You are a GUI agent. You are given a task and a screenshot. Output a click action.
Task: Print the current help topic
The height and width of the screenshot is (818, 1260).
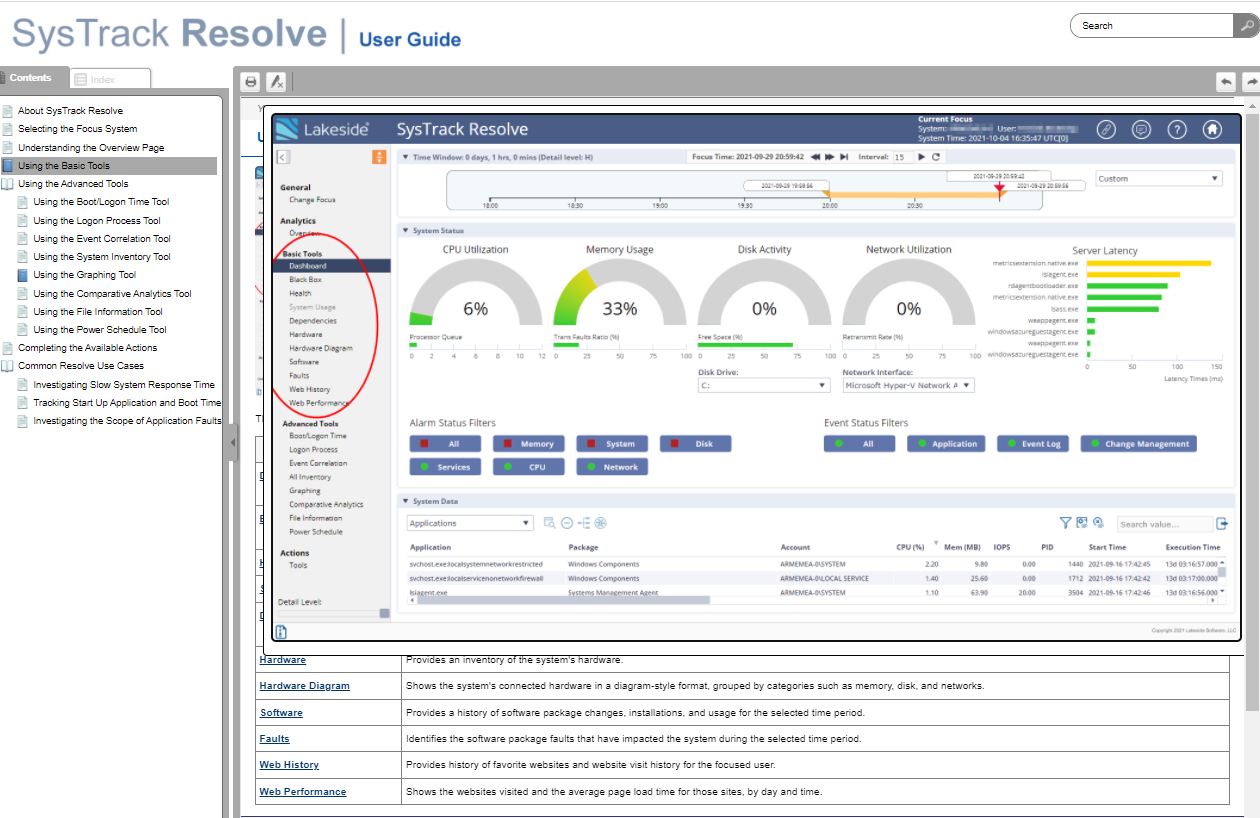[x=251, y=82]
